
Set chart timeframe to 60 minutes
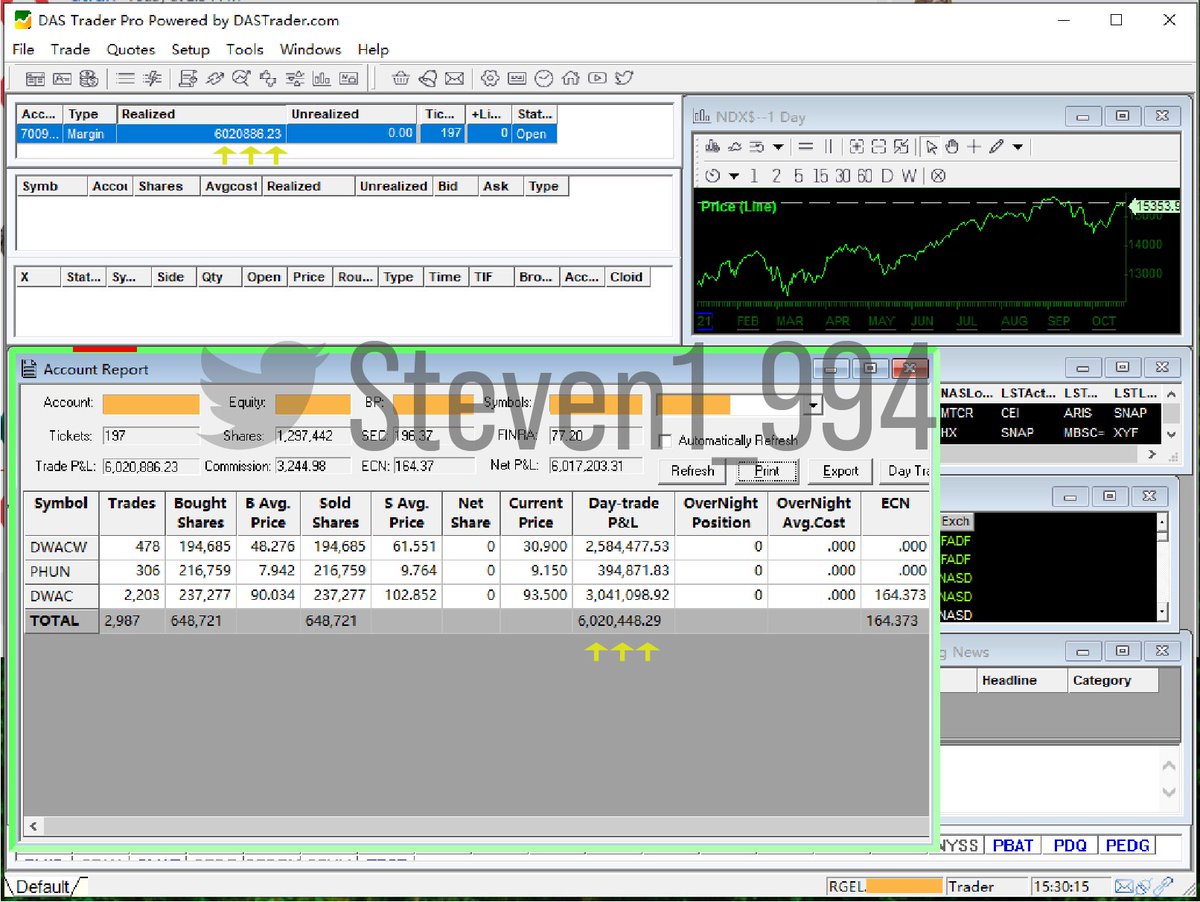click(x=864, y=176)
